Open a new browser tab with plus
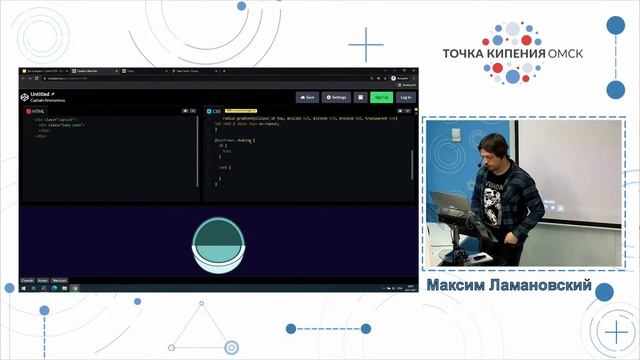 [x=224, y=71]
